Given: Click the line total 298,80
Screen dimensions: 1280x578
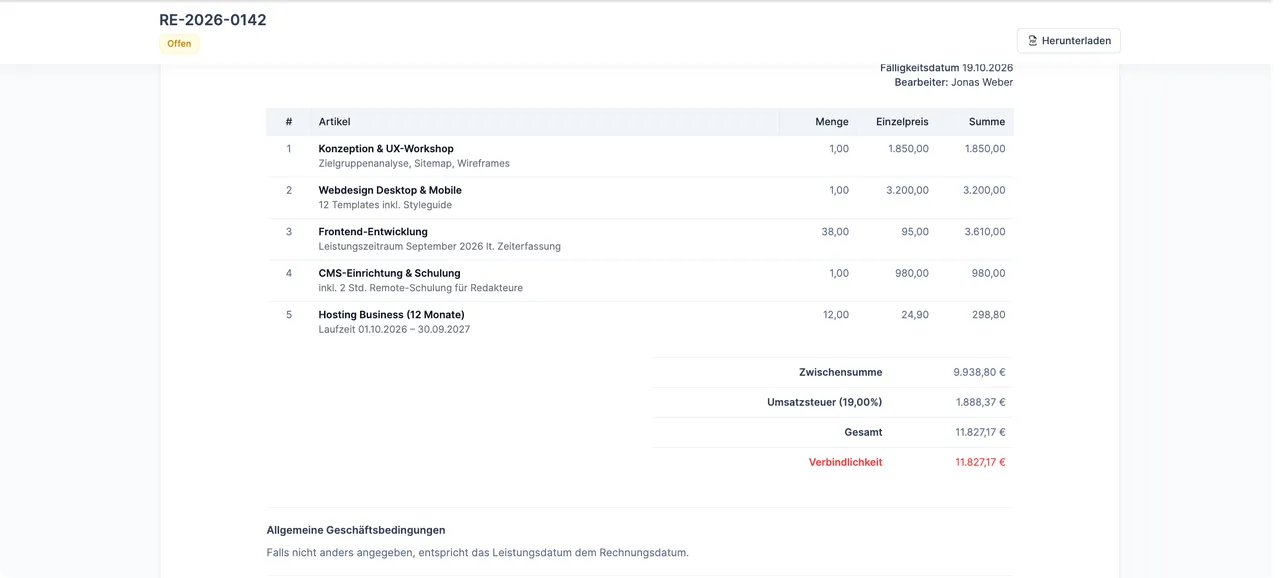Looking at the screenshot, I should pyautogui.click(x=989, y=315).
